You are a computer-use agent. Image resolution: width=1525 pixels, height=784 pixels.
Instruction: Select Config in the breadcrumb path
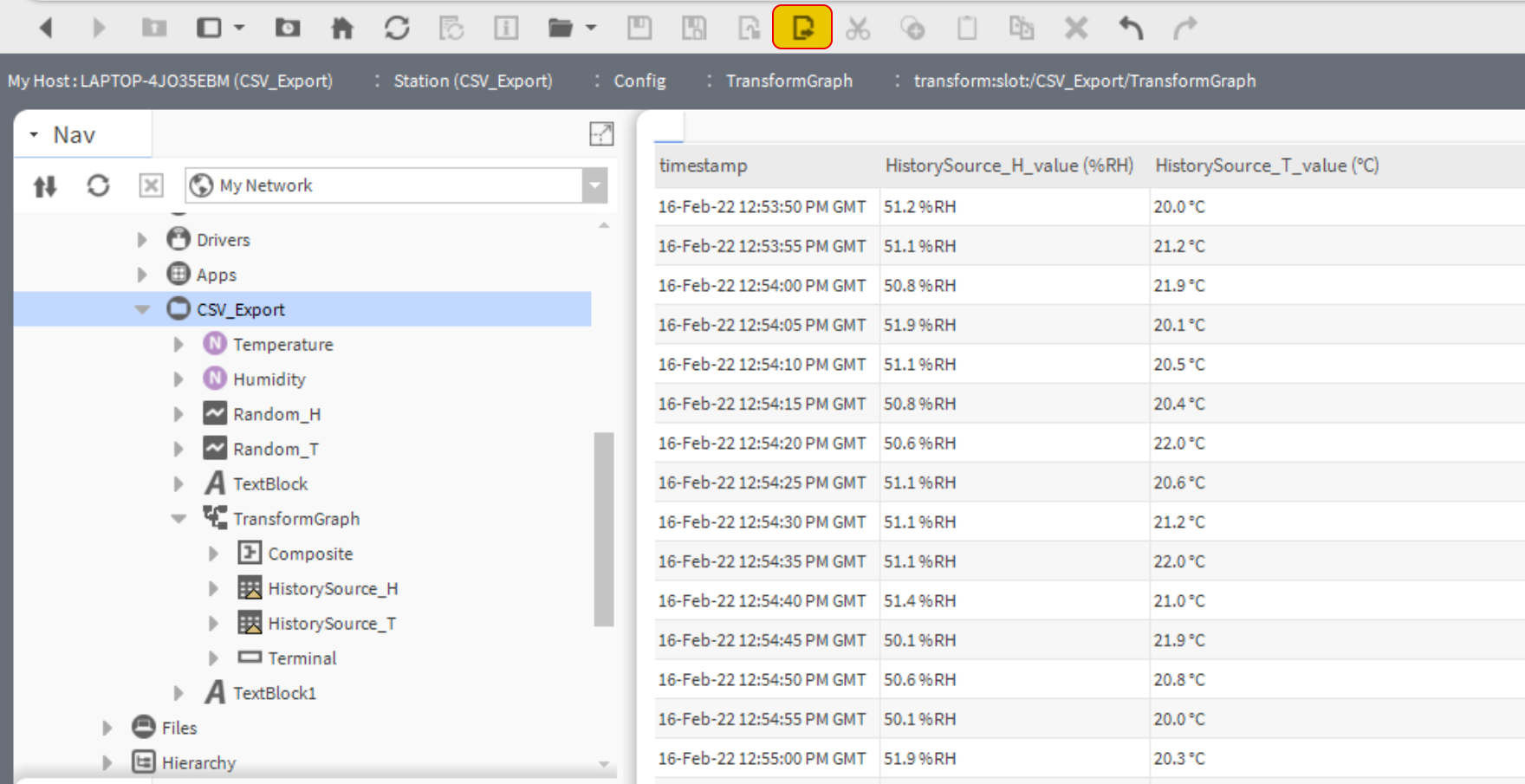tap(639, 81)
